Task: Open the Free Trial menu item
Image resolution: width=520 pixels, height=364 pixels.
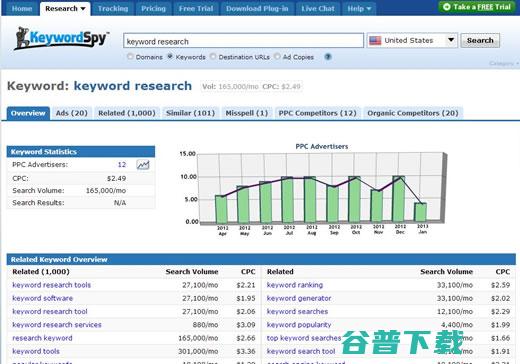Action: (196, 9)
